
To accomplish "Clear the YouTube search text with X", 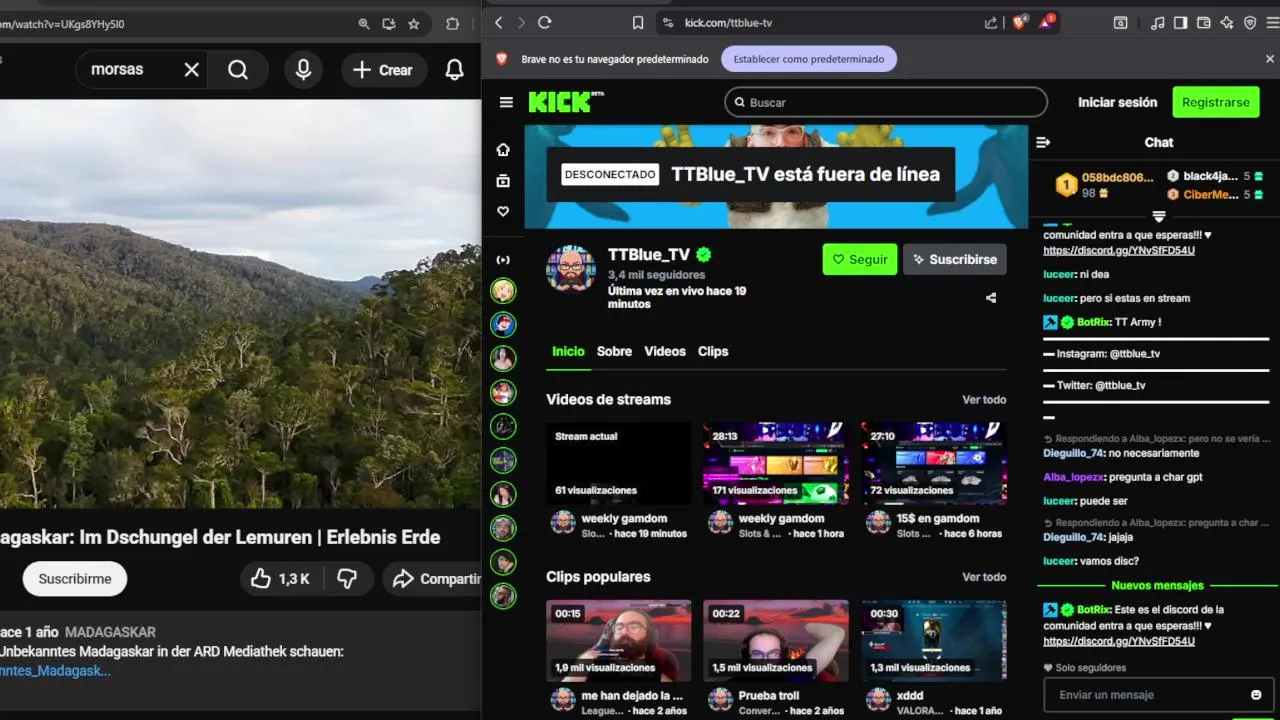I will tap(192, 70).
